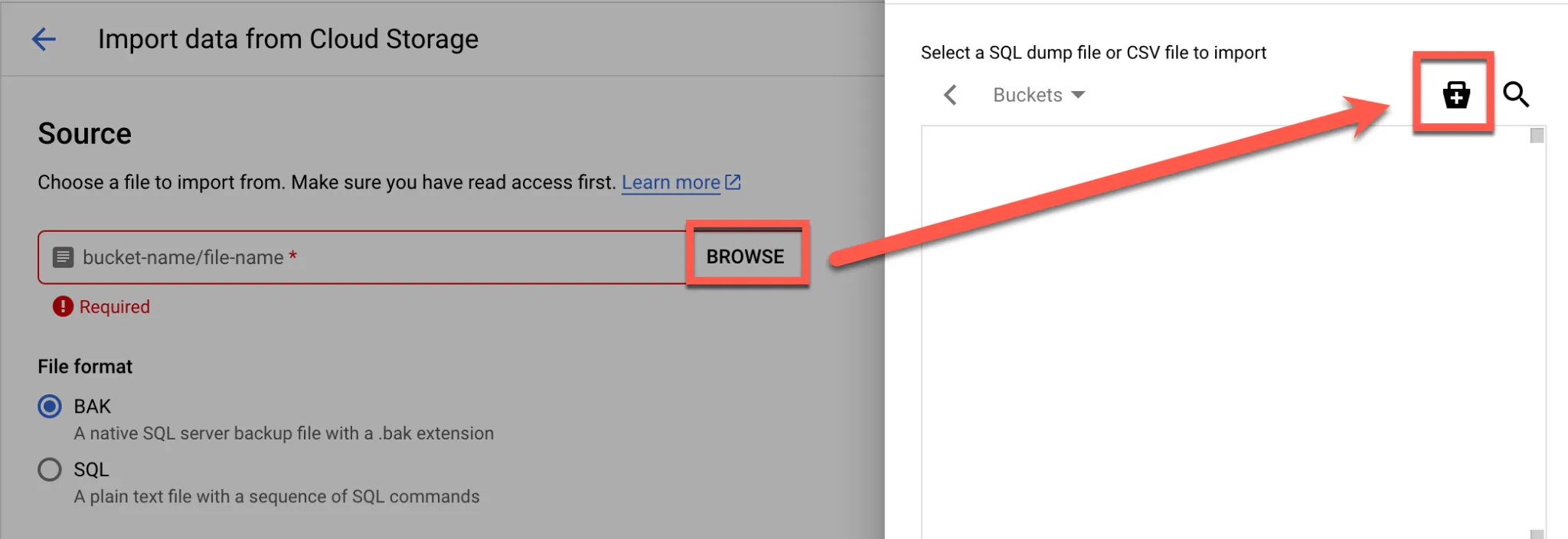Go back using the blue arrow icon

coord(44,39)
